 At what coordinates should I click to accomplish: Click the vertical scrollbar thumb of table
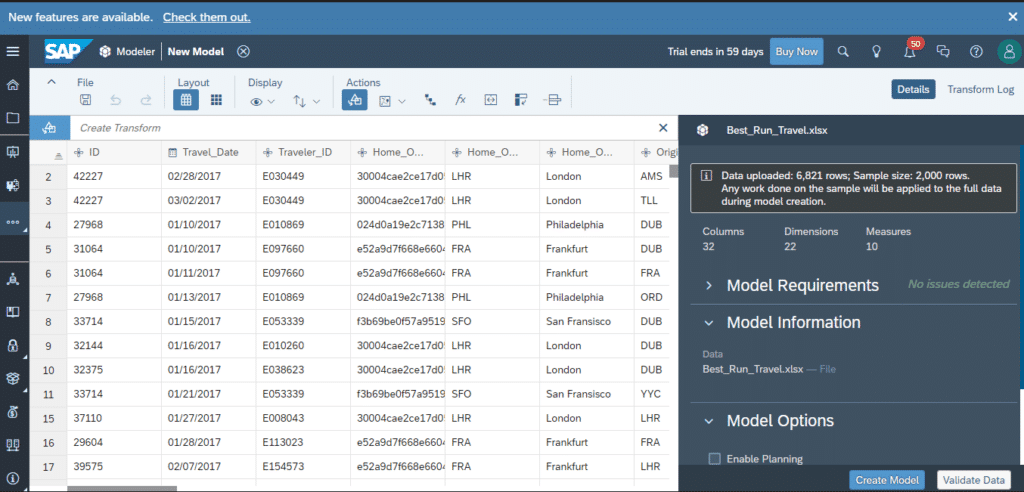(x=673, y=171)
